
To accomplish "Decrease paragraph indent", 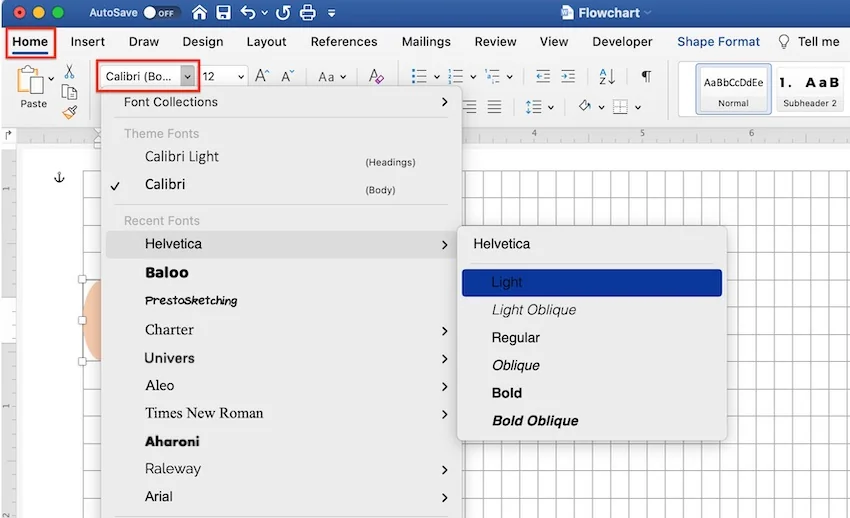I will pyautogui.click(x=543, y=76).
